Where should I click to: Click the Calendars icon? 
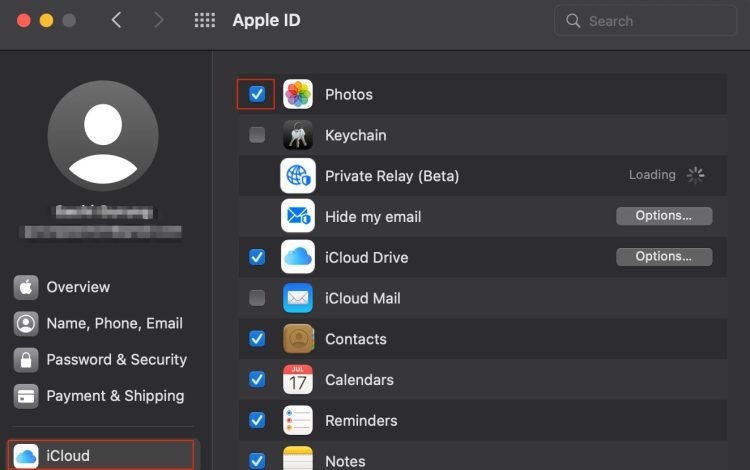click(298, 380)
